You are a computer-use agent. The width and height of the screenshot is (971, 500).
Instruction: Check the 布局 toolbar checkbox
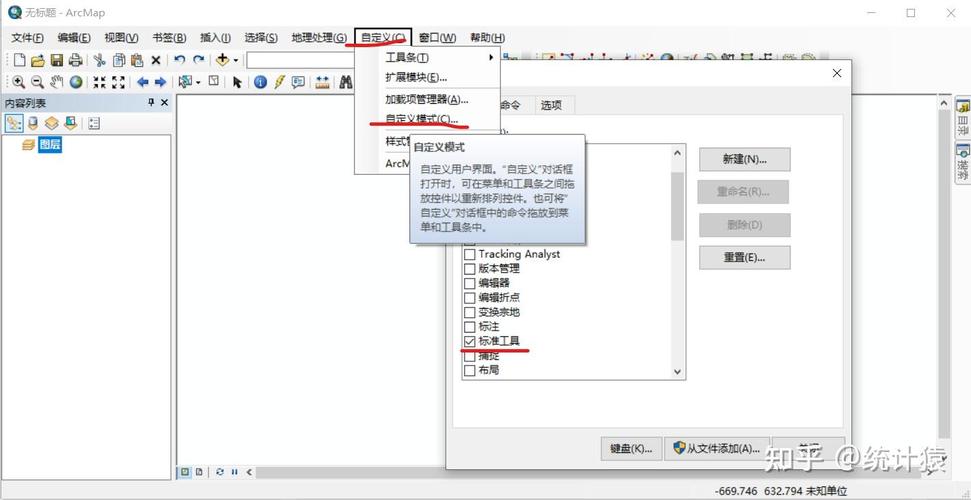coord(469,371)
